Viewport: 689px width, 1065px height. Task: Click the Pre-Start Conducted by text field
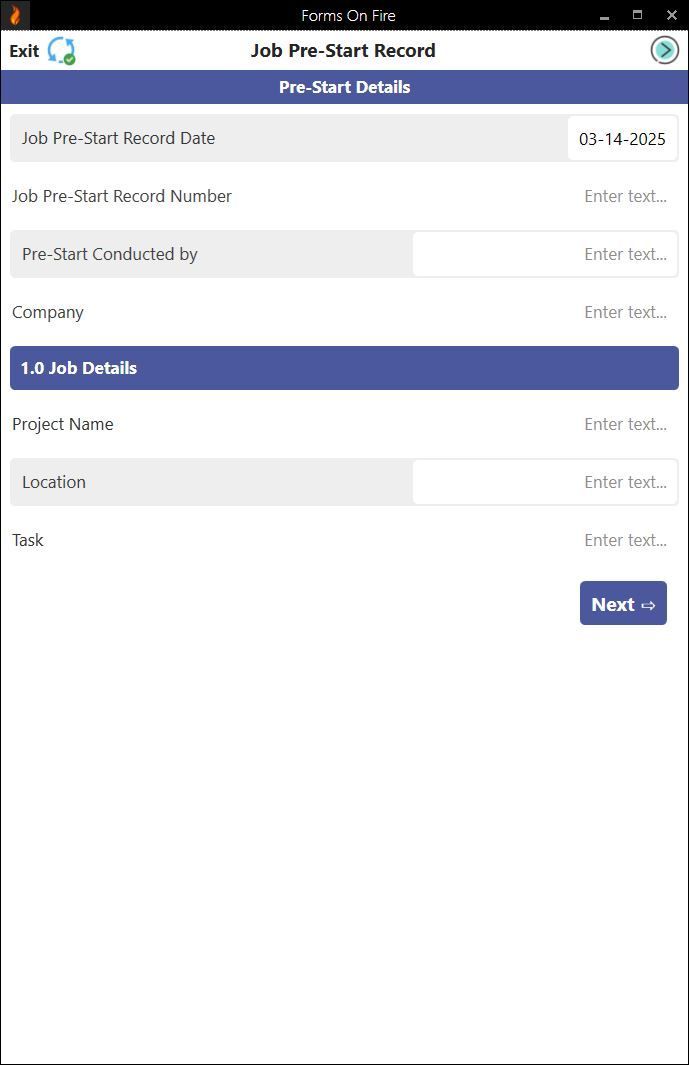click(545, 254)
